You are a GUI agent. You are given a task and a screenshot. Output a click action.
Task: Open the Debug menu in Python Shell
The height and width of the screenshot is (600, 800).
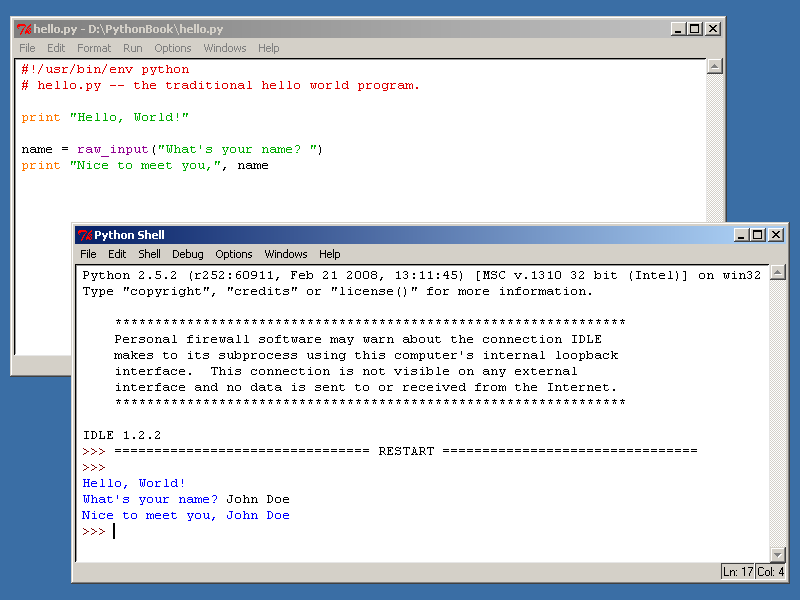188,254
